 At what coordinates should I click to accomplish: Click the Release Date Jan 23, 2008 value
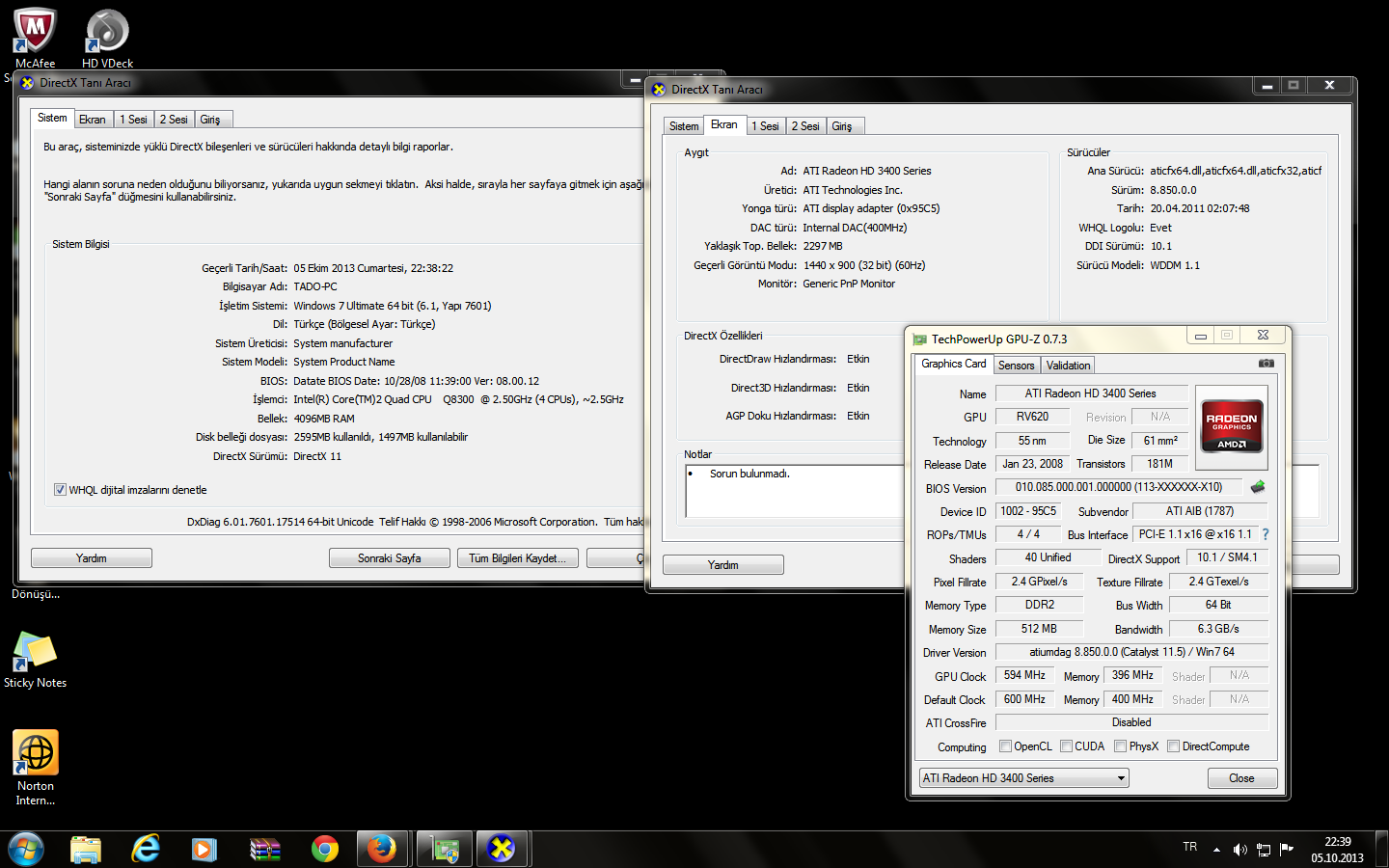(x=1032, y=464)
